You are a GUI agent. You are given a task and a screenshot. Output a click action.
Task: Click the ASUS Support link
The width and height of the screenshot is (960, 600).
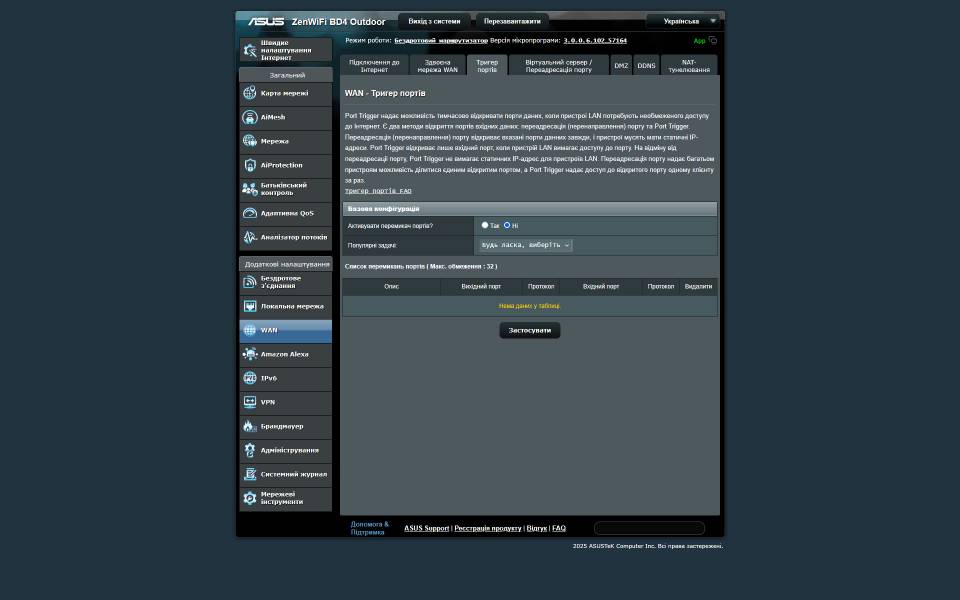click(x=426, y=528)
